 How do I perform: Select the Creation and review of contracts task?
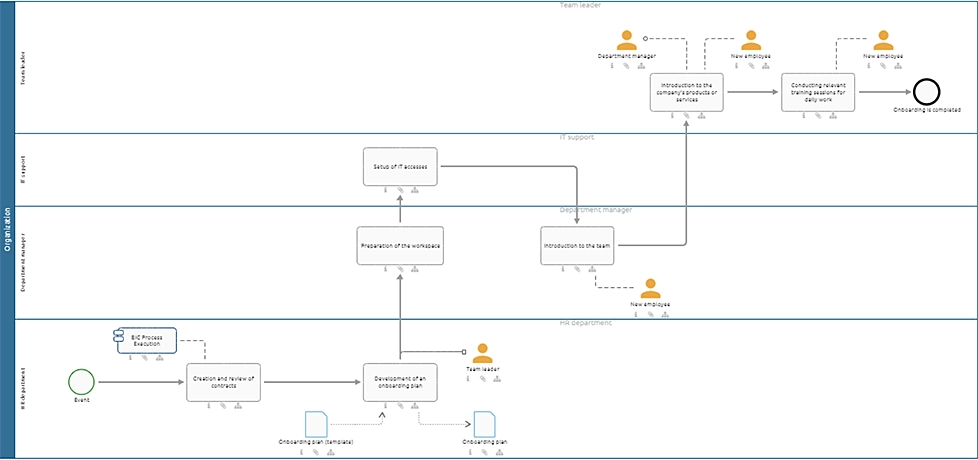223,382
